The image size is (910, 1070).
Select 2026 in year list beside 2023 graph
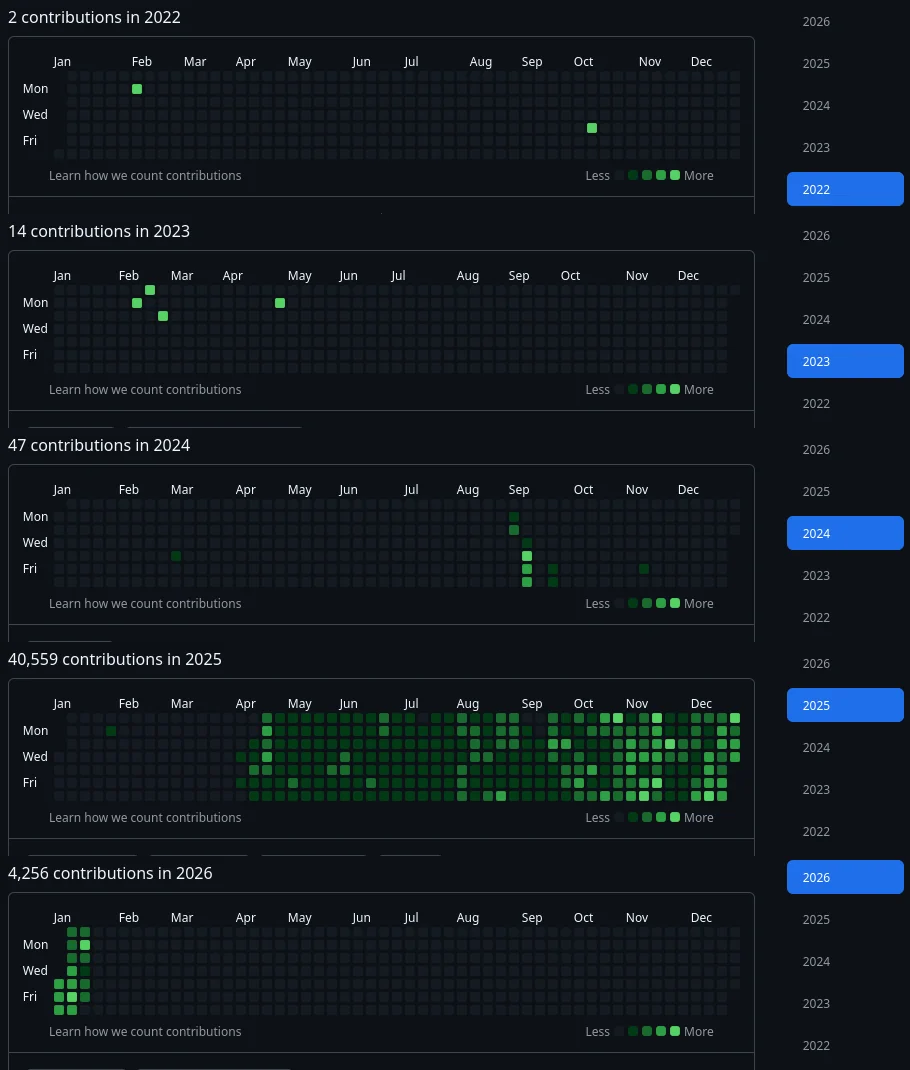(x=816, y=235)
